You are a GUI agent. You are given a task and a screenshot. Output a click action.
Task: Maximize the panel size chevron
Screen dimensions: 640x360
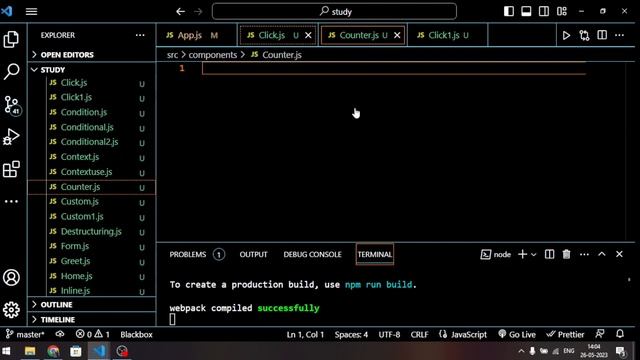click(x=602, y=254)
